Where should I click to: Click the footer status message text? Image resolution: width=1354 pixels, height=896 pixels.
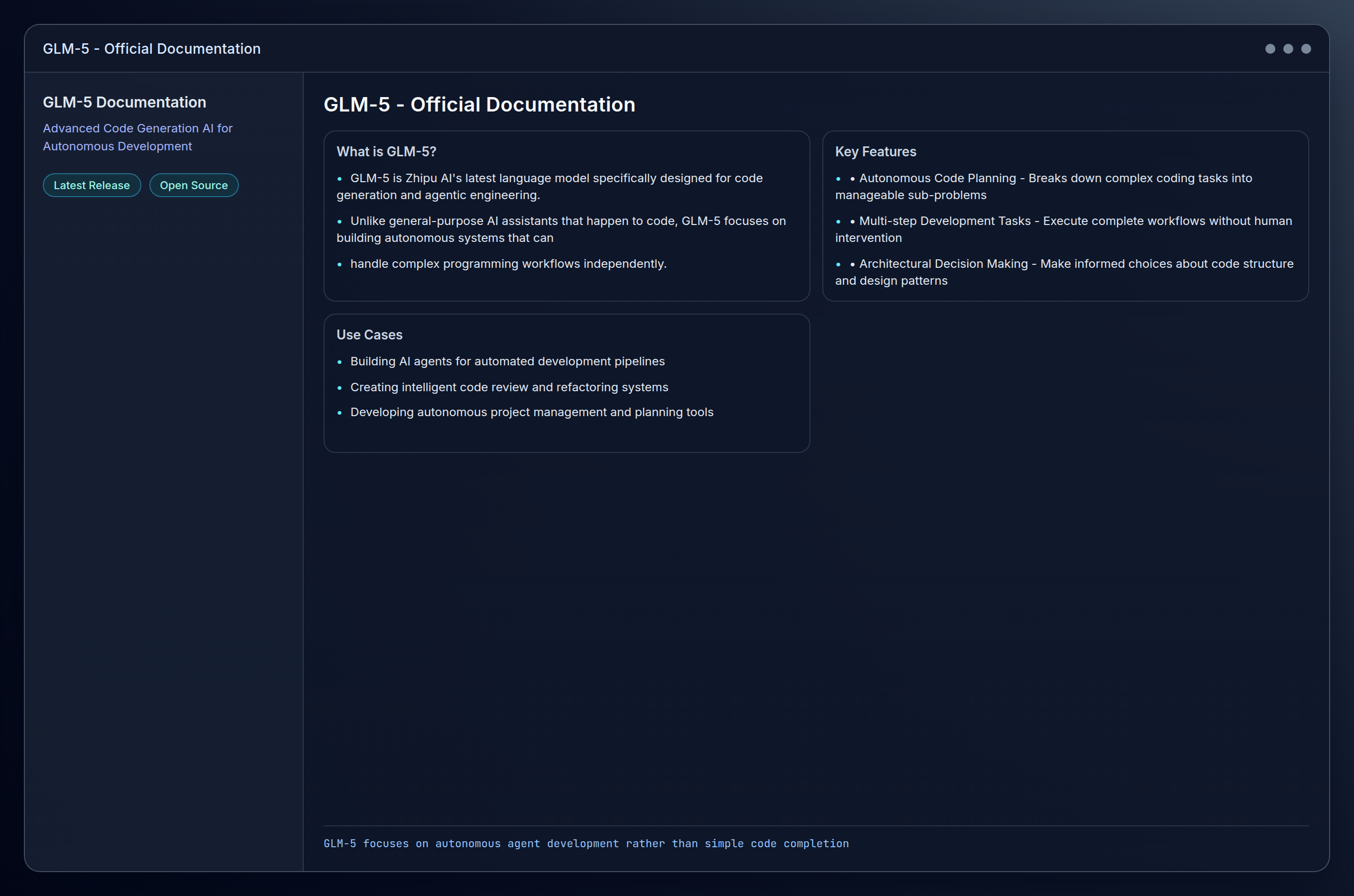tap(586, 843)
